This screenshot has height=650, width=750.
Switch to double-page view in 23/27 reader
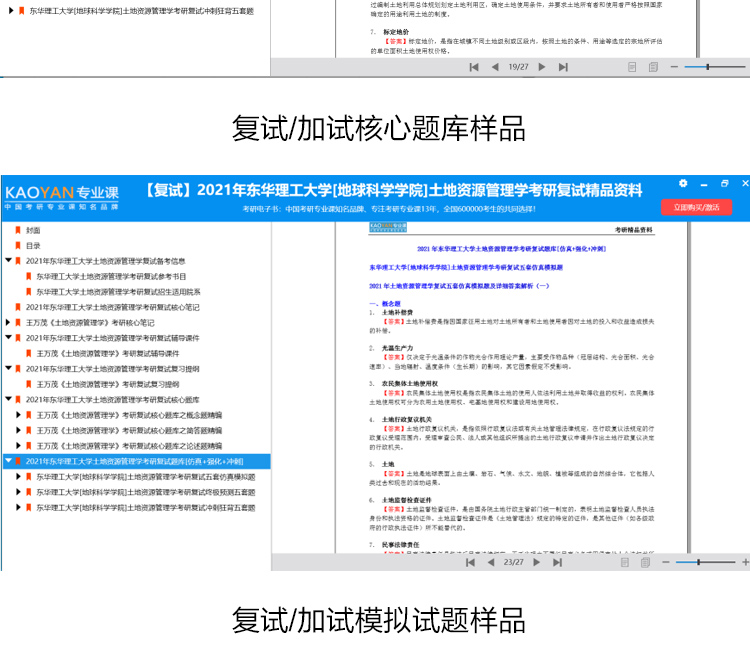click(x=645, y=562)
